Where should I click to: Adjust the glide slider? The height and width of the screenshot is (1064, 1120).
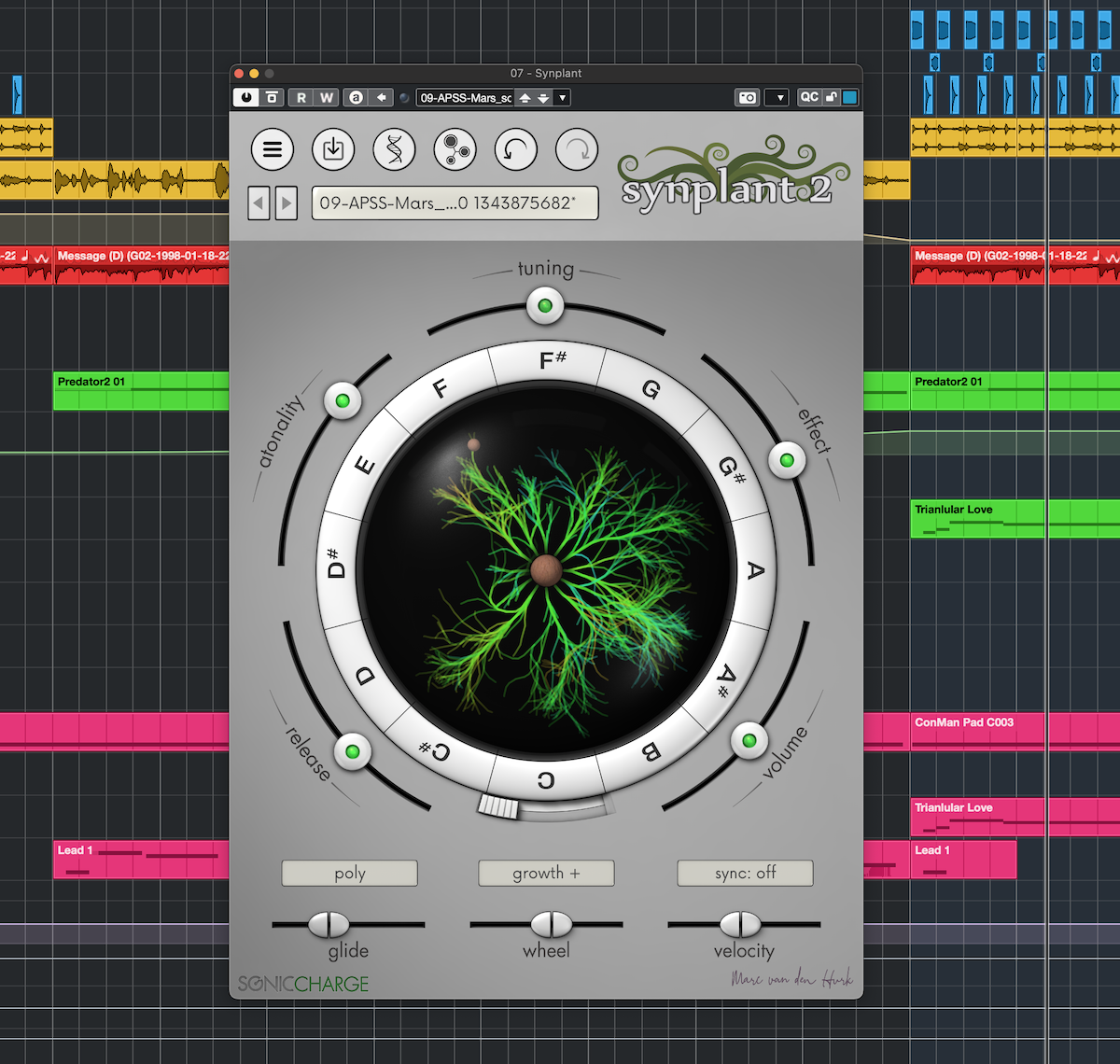click(x=327, y=924)
